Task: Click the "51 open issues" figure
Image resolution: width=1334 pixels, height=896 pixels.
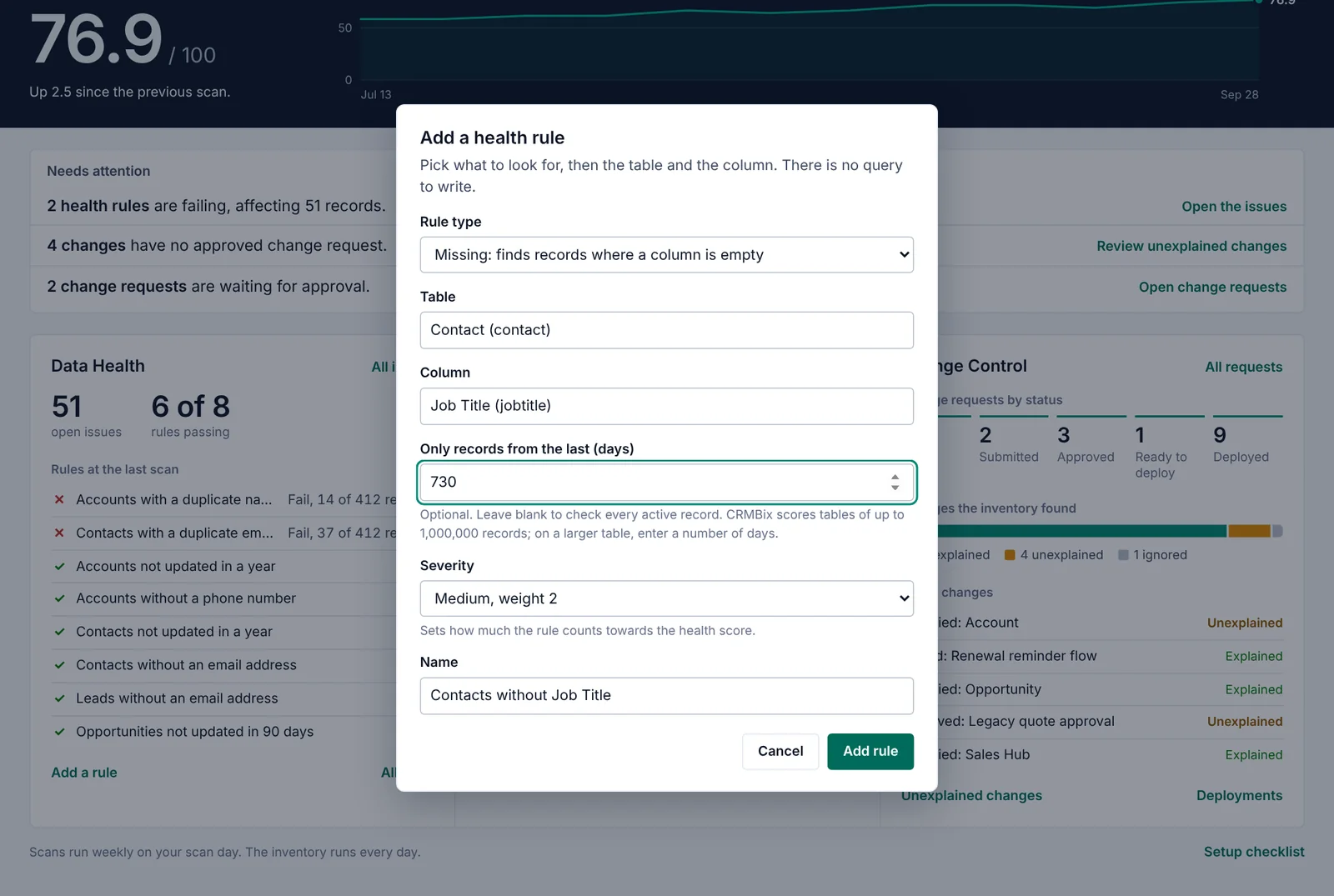Action: (x=86, y=415)
